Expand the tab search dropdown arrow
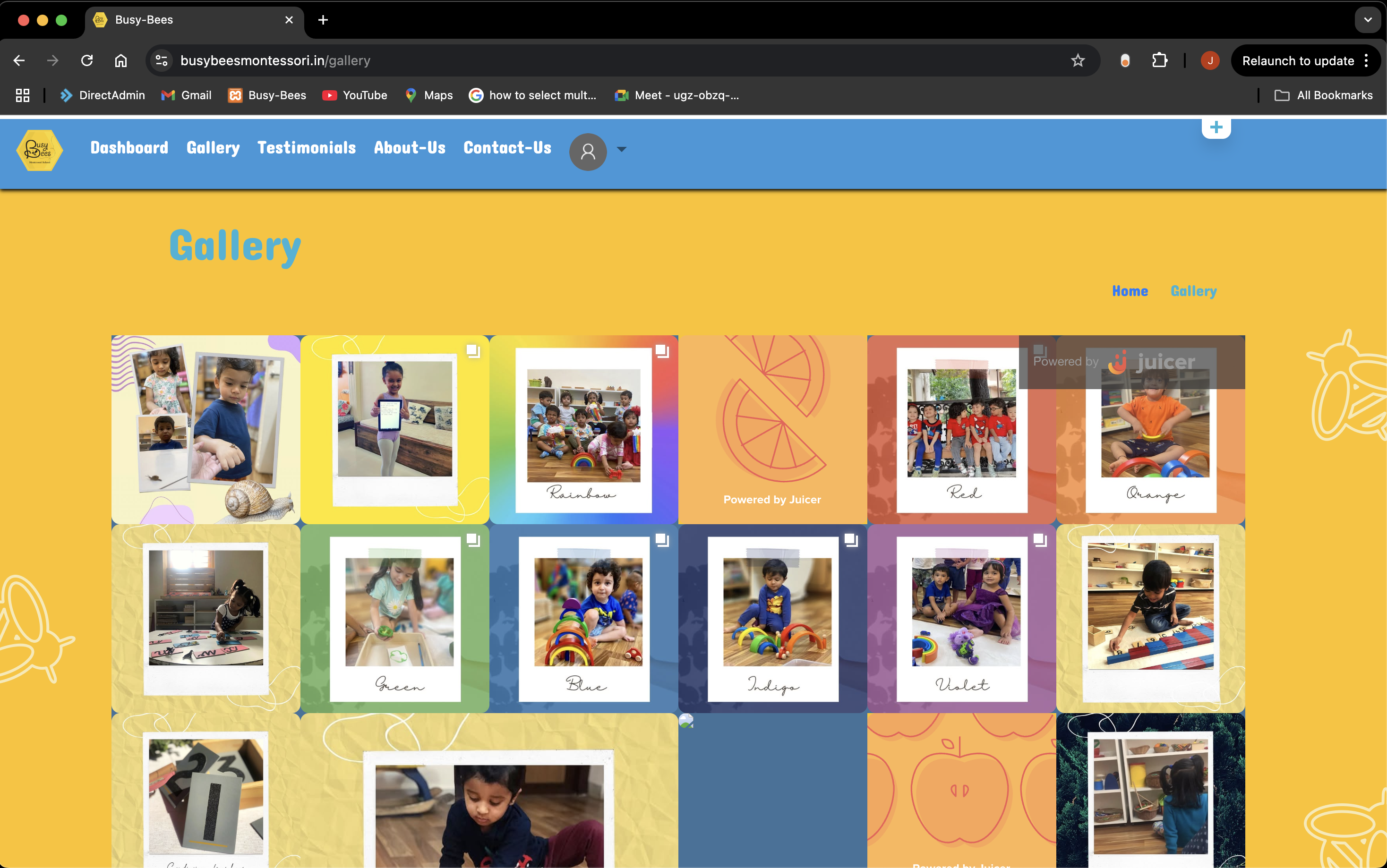The height and width of the screenshot is (868, 1387). coord(1368,19)
